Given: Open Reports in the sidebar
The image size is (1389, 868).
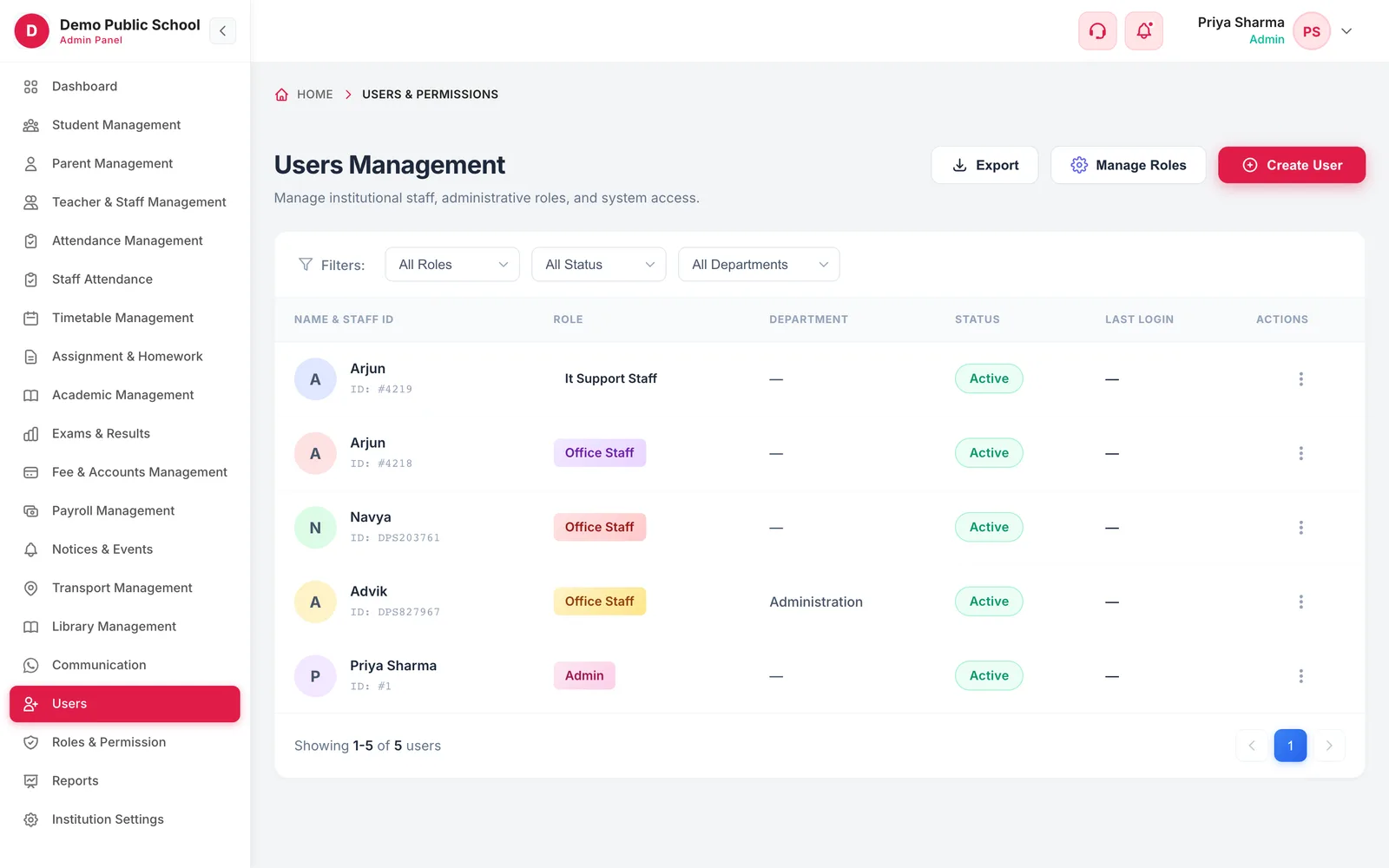Looking at the screenshot, I should (125, 781).
